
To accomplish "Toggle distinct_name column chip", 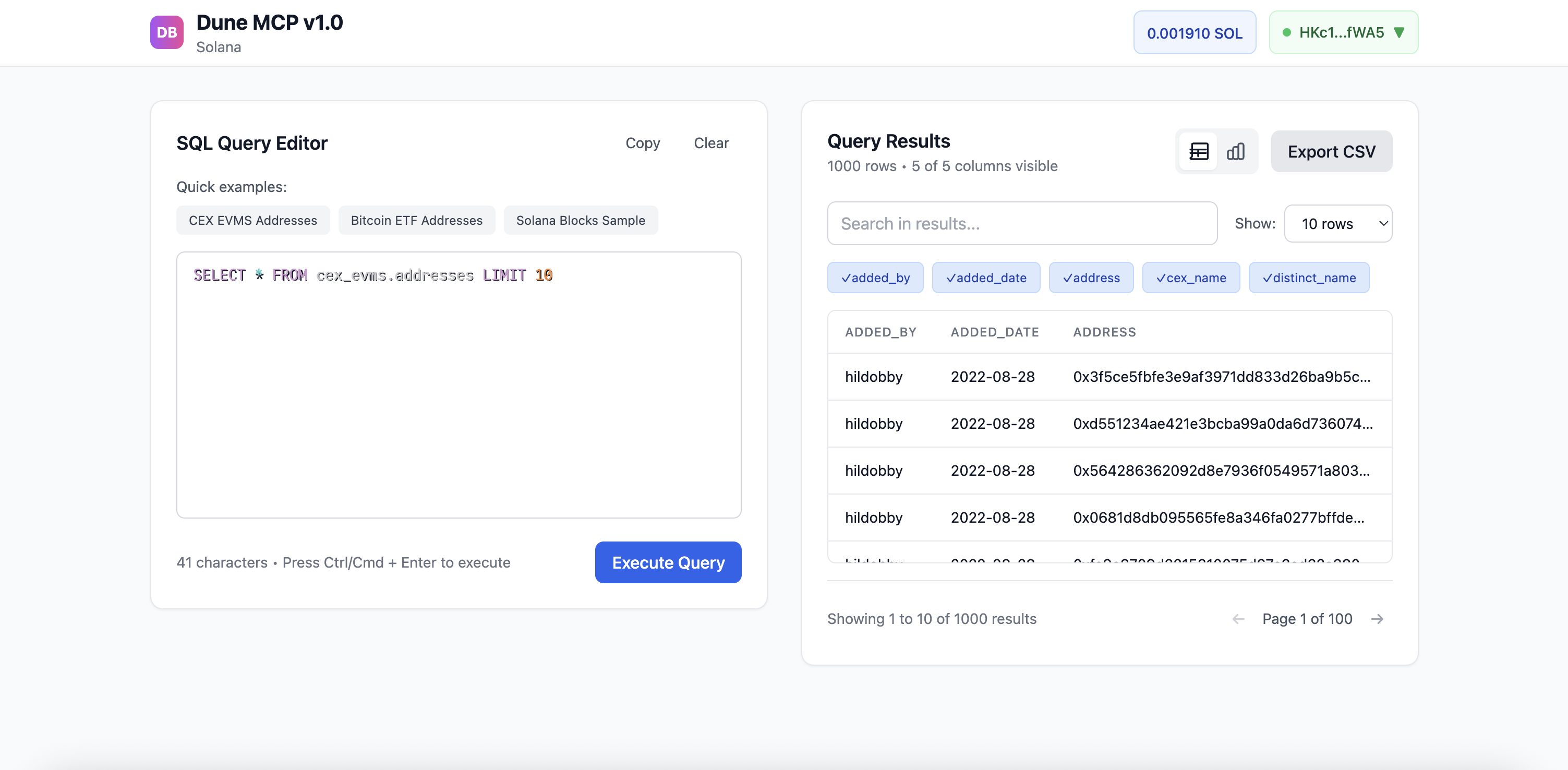I will tap(1309, 278).
